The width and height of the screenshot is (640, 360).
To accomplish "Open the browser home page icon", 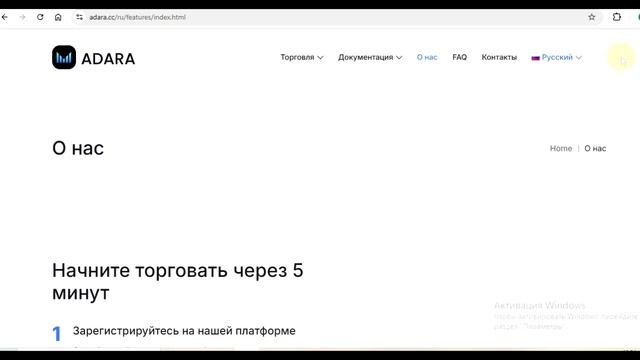I will pos(58,17).
